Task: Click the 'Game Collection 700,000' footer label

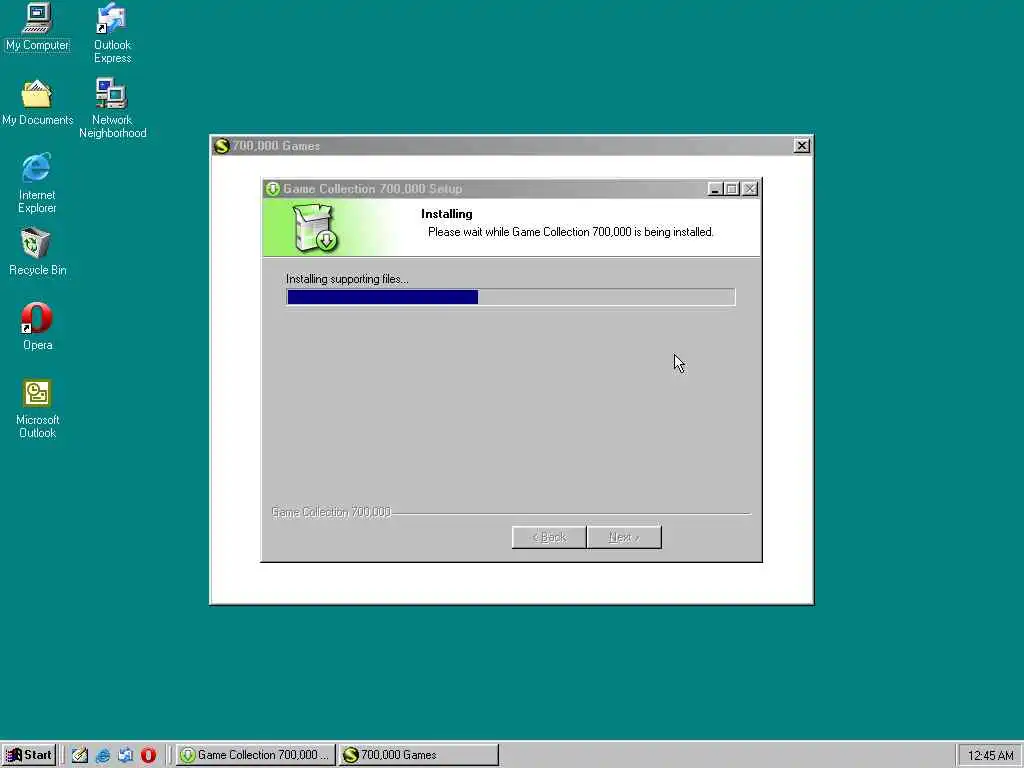Action: coord(331,512)
